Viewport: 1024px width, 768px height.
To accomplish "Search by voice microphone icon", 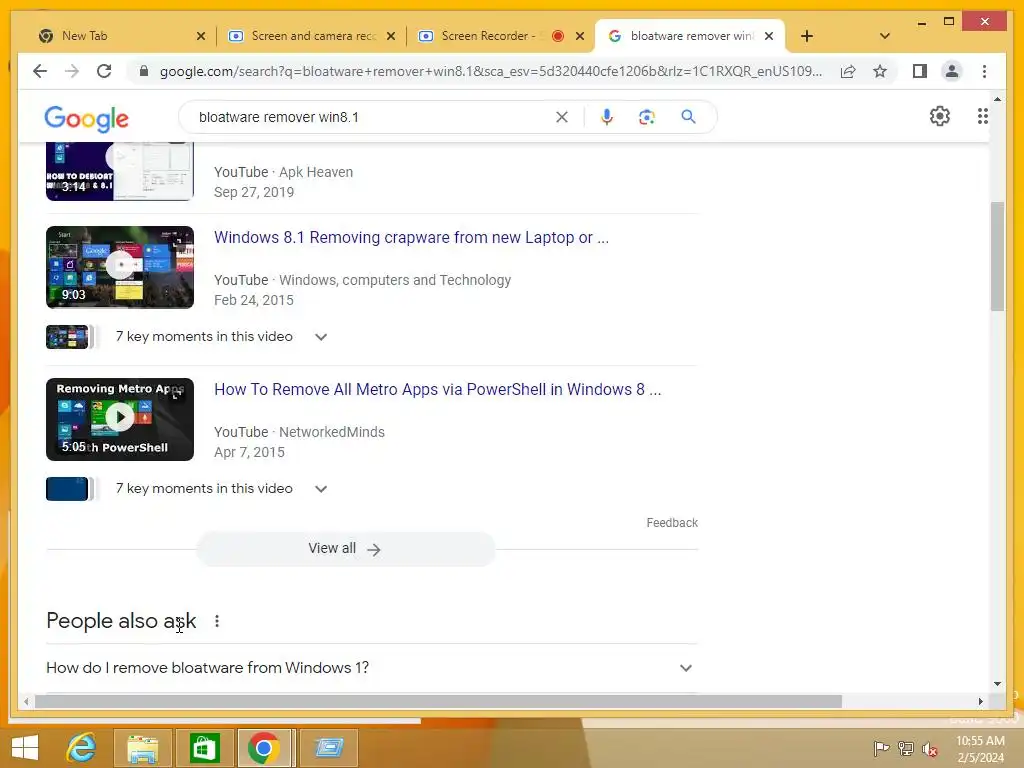I will point(607,117).
